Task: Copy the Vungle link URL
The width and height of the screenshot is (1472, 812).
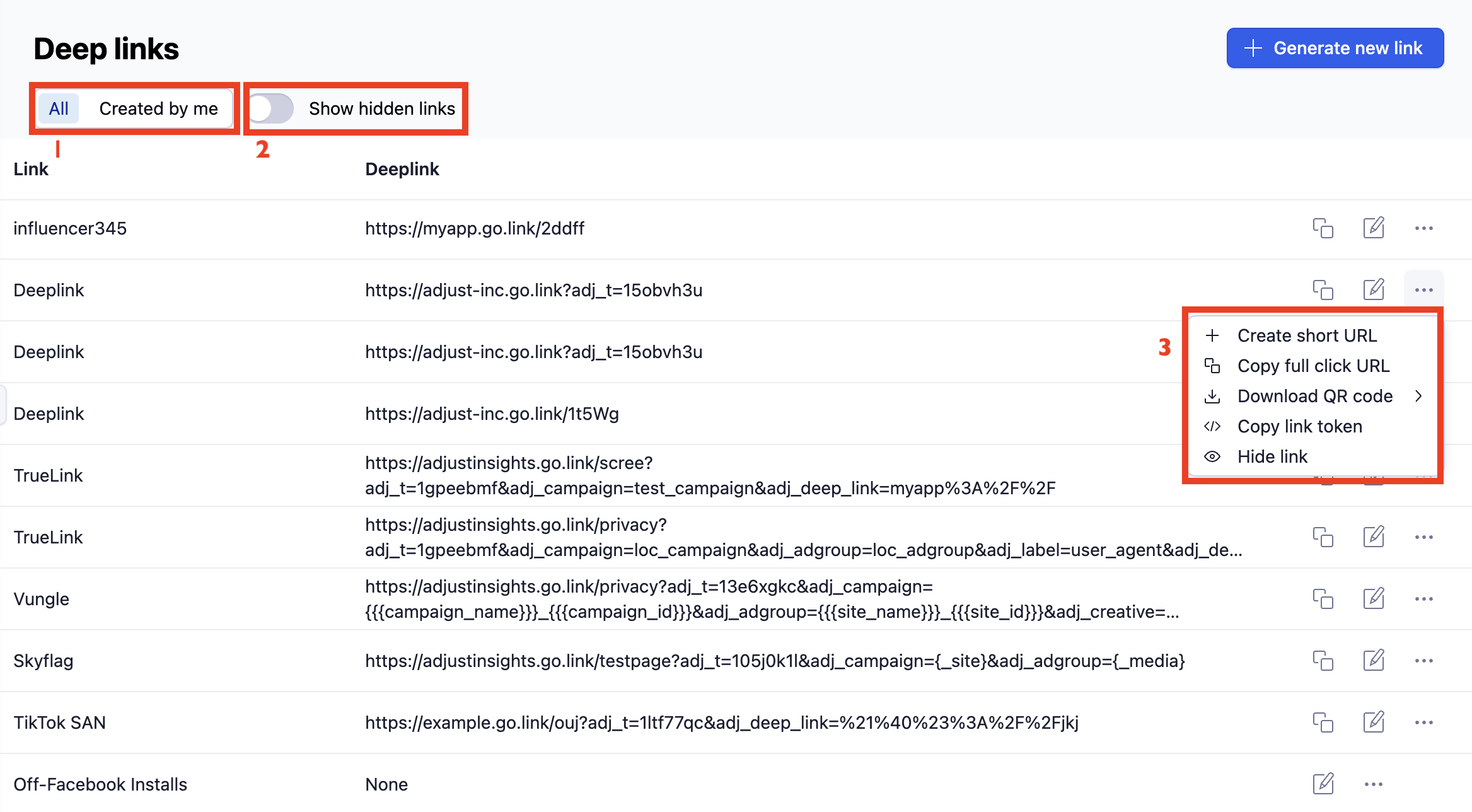Action: 1323,599
